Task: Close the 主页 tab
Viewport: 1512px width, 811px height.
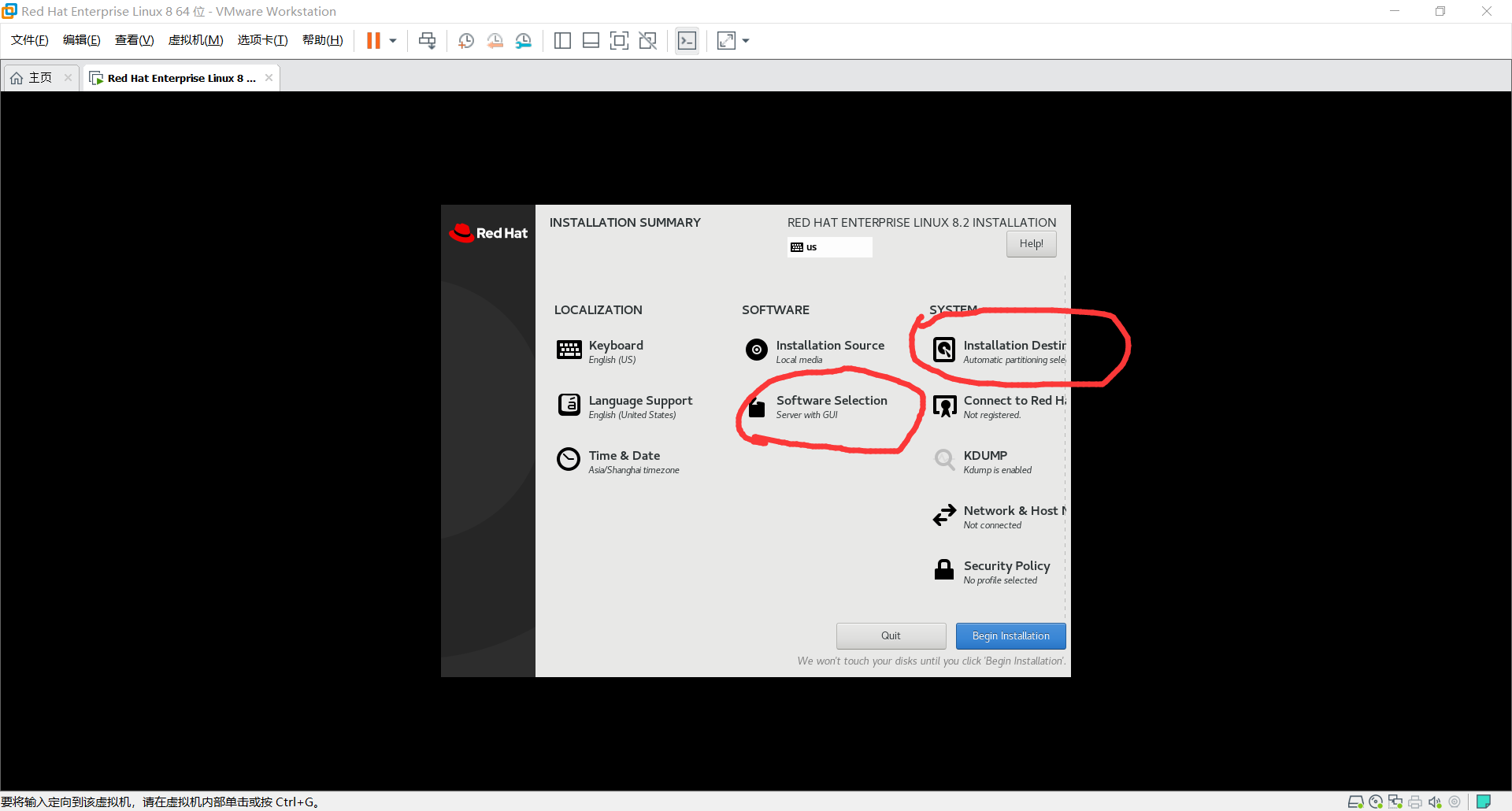Action: tap(69, 77)
